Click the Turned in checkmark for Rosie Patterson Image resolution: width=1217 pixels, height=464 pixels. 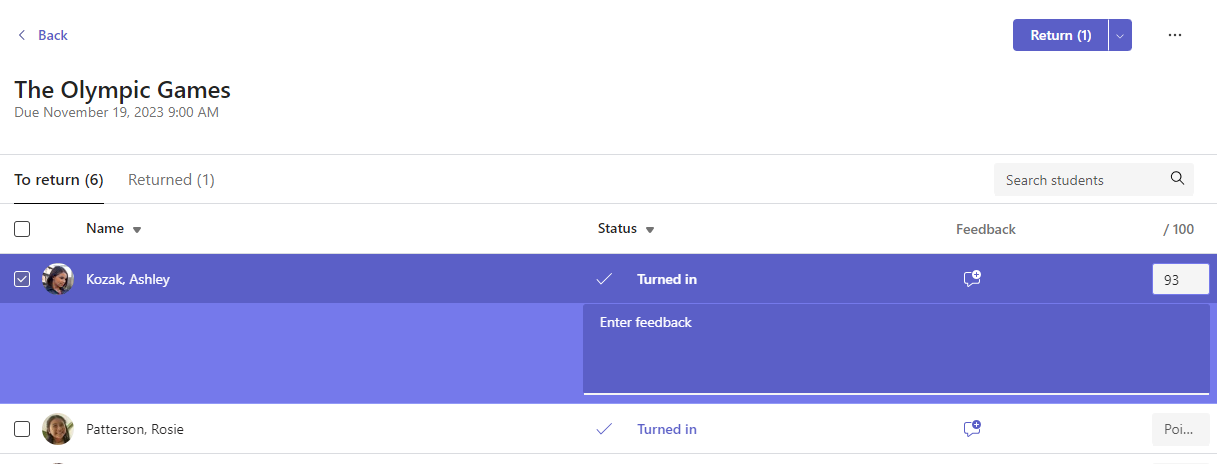tap(604, 429)
